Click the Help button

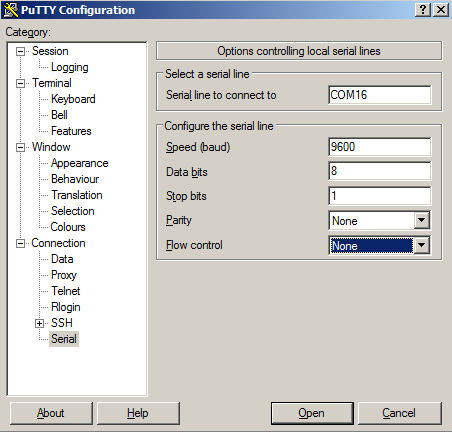(x=138, y=413)
